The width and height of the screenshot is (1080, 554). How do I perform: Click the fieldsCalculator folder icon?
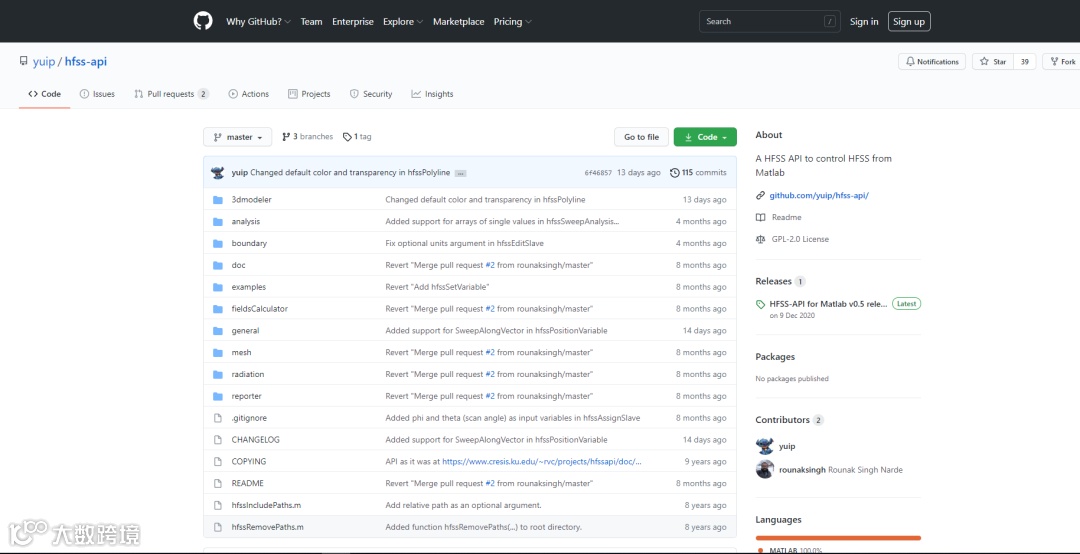coord(218,309)
